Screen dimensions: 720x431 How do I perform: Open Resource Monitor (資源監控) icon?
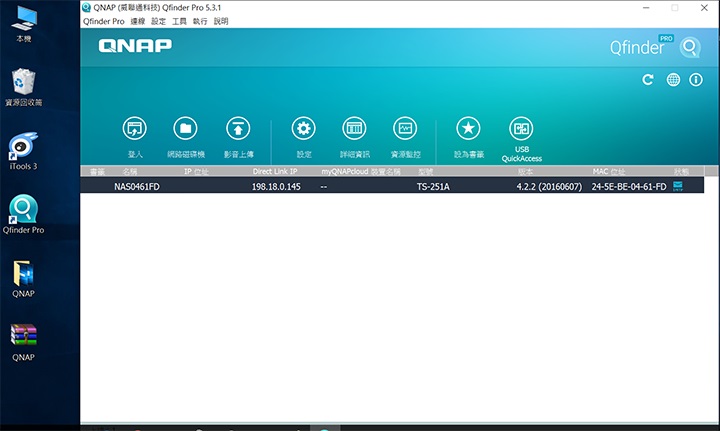click(405, 129)
